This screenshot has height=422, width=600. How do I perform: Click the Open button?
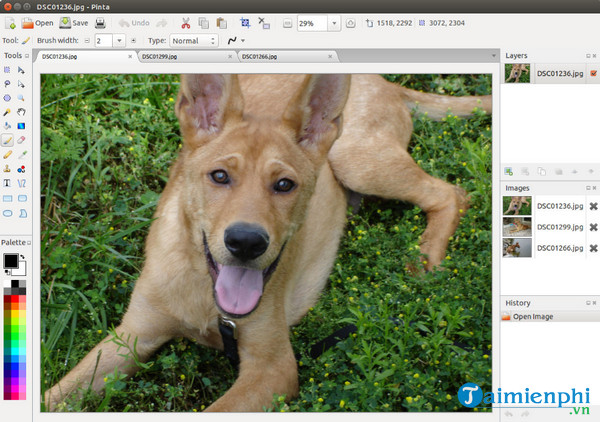pos(36,22)
